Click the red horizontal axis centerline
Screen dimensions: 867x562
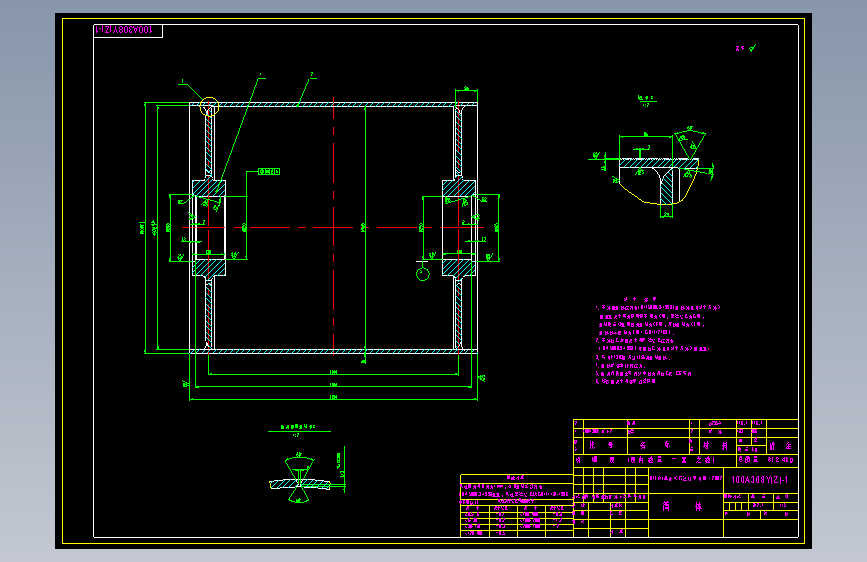[333, 227]
